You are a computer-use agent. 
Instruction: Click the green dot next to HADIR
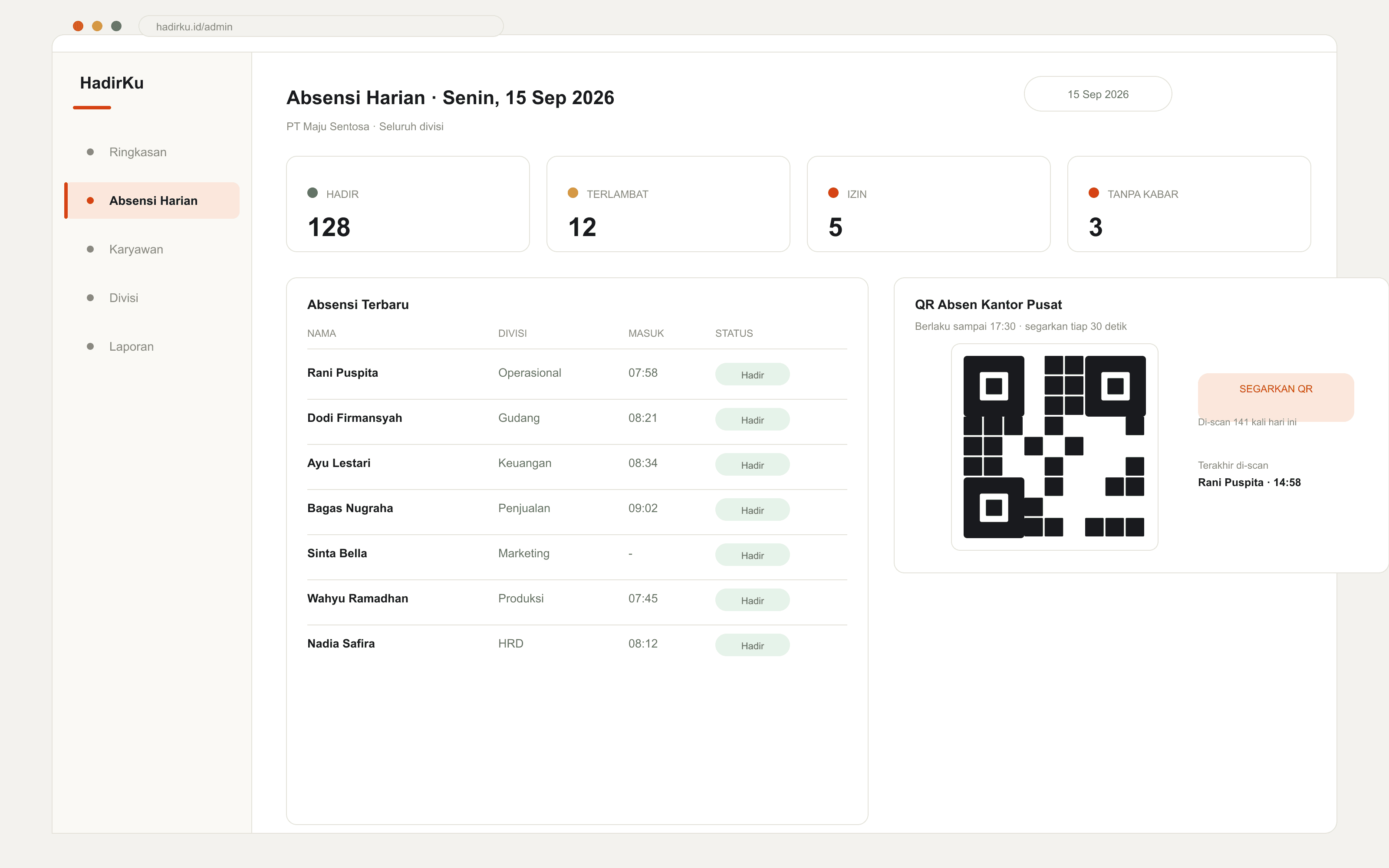(x=312, y=193)
